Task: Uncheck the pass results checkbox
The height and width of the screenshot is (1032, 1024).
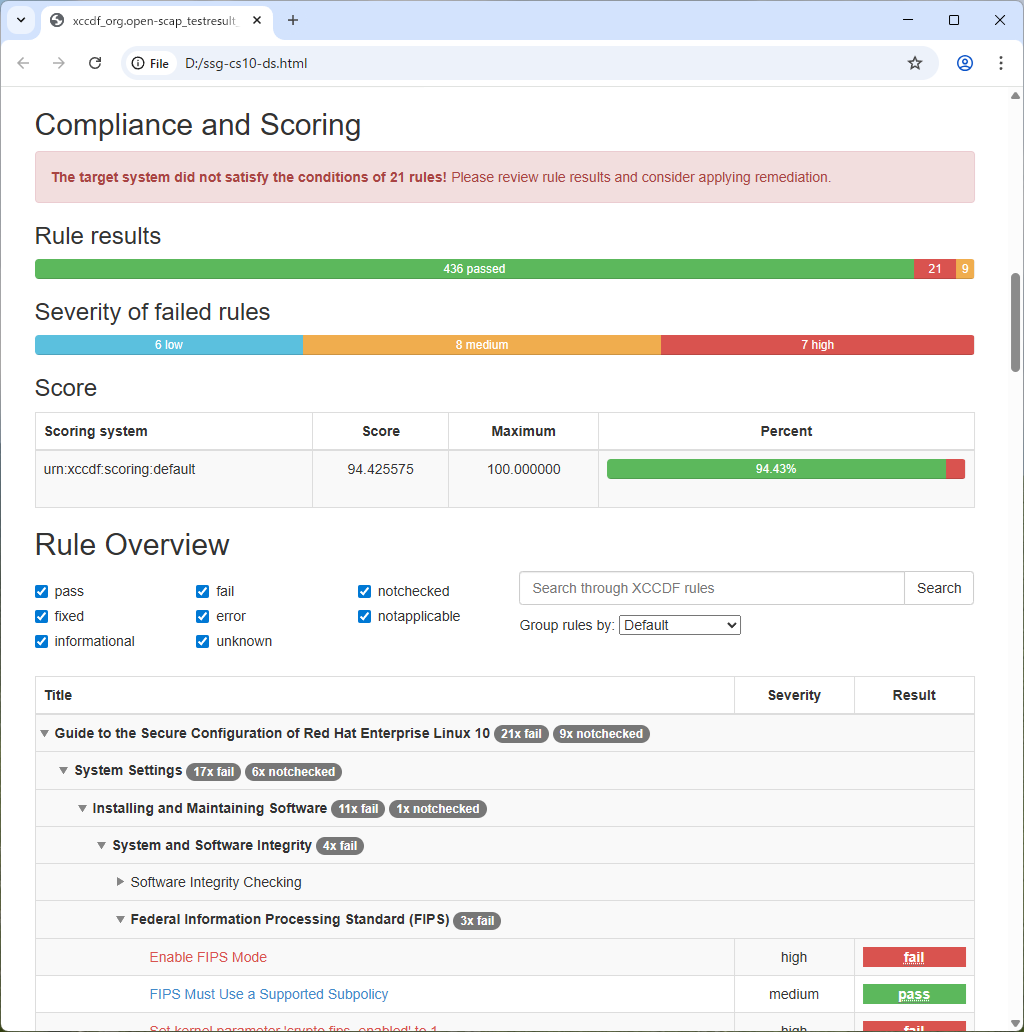Action: (x=42, y=592)
